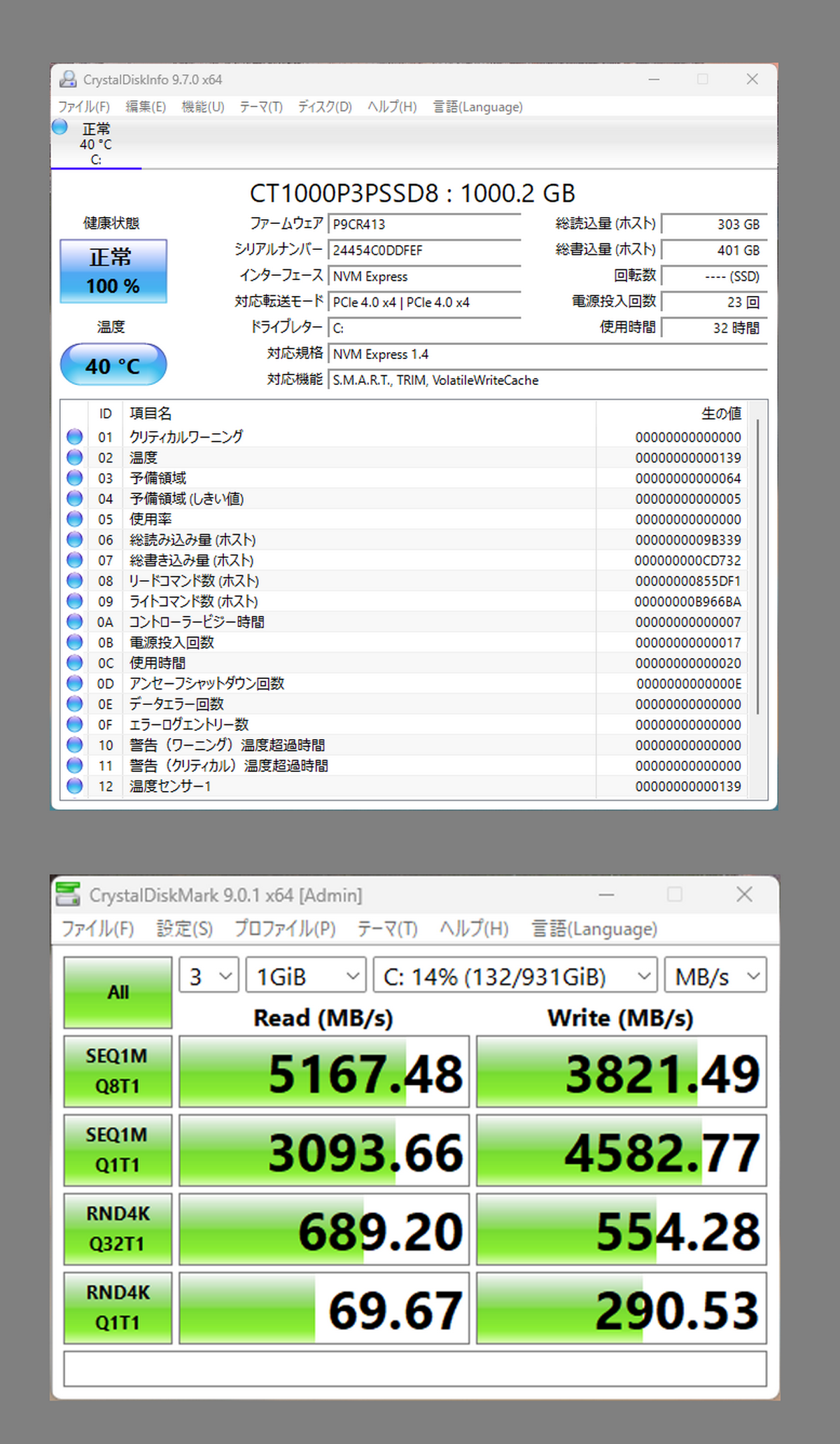
Task: Select the blue status orb for drive C:
Action: 59,127
